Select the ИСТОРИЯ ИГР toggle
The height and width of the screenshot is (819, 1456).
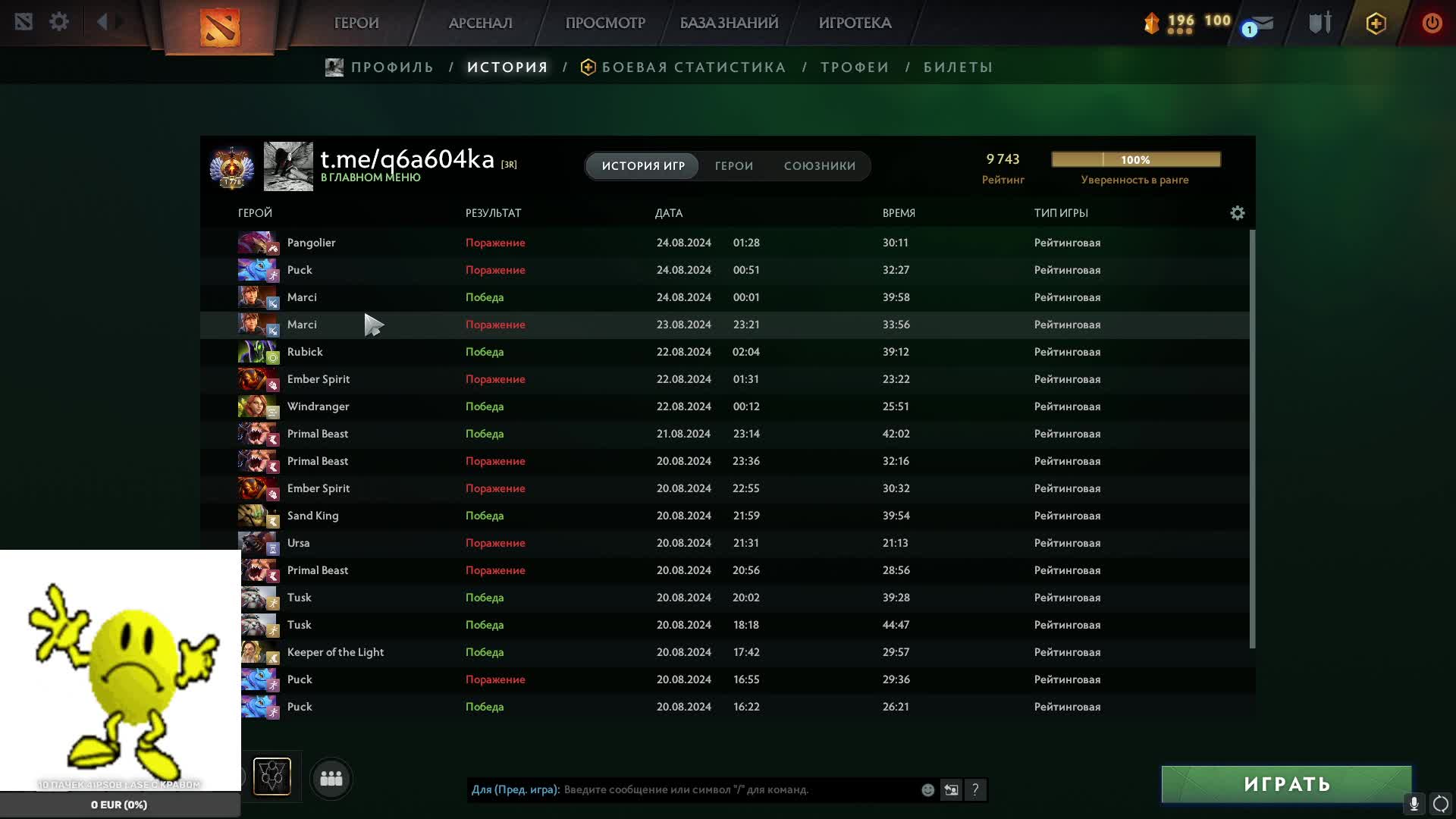tap(643, 166)
